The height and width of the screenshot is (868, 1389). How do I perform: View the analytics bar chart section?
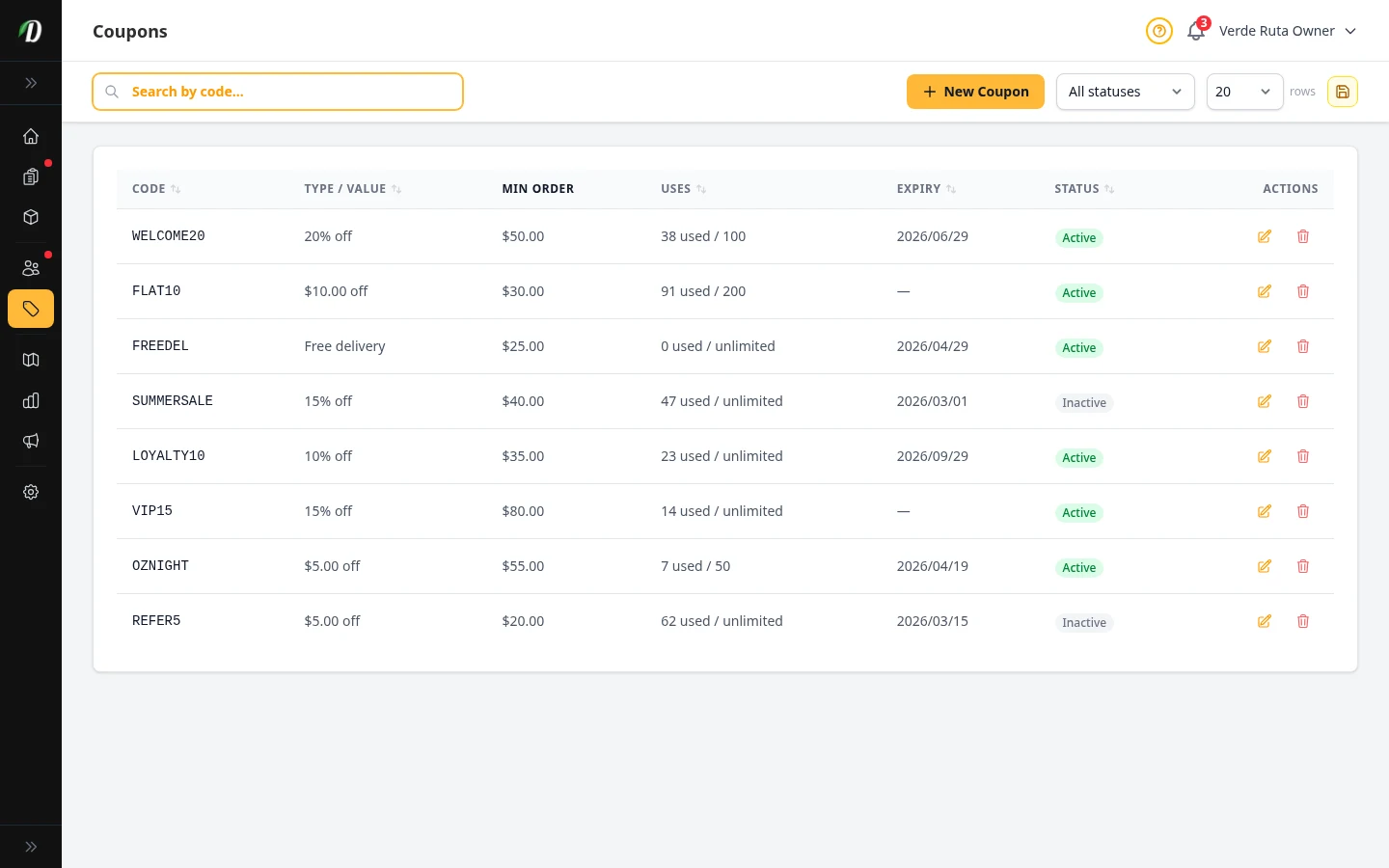pos(31,400)
